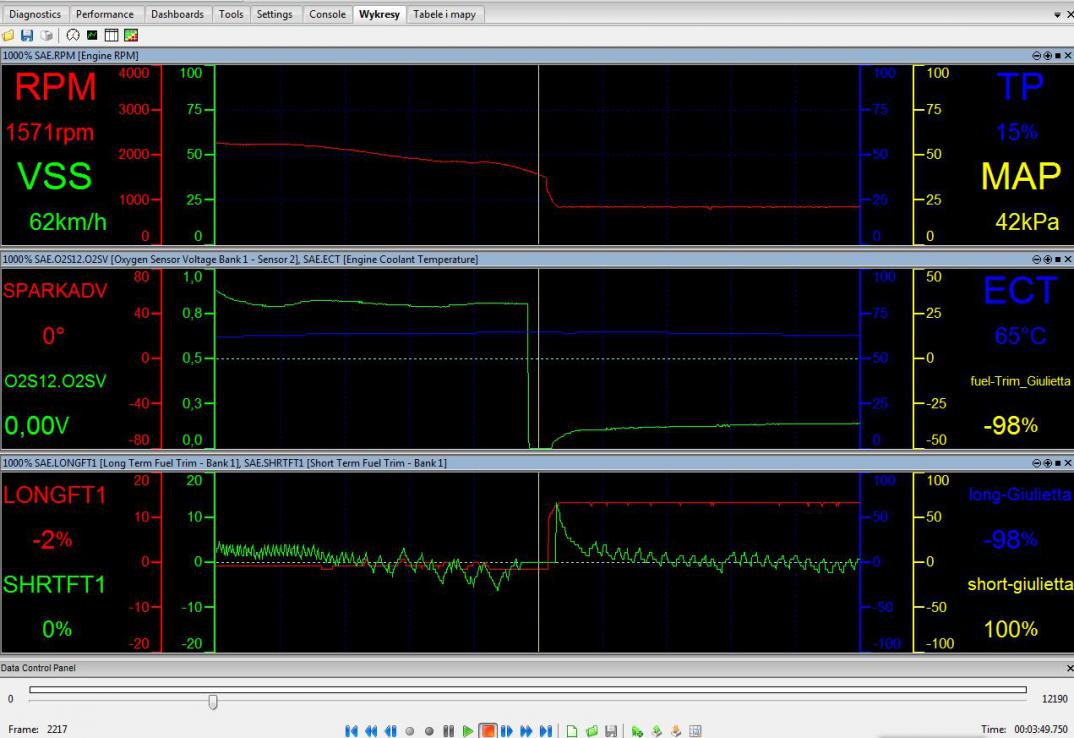Select the SHRTFT1 channel label

point(54,585)
